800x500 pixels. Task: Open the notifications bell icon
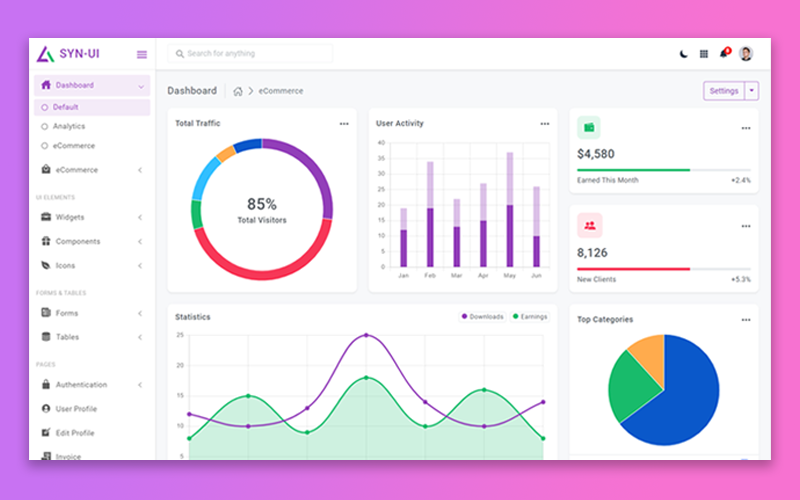[x=724, y=54]
